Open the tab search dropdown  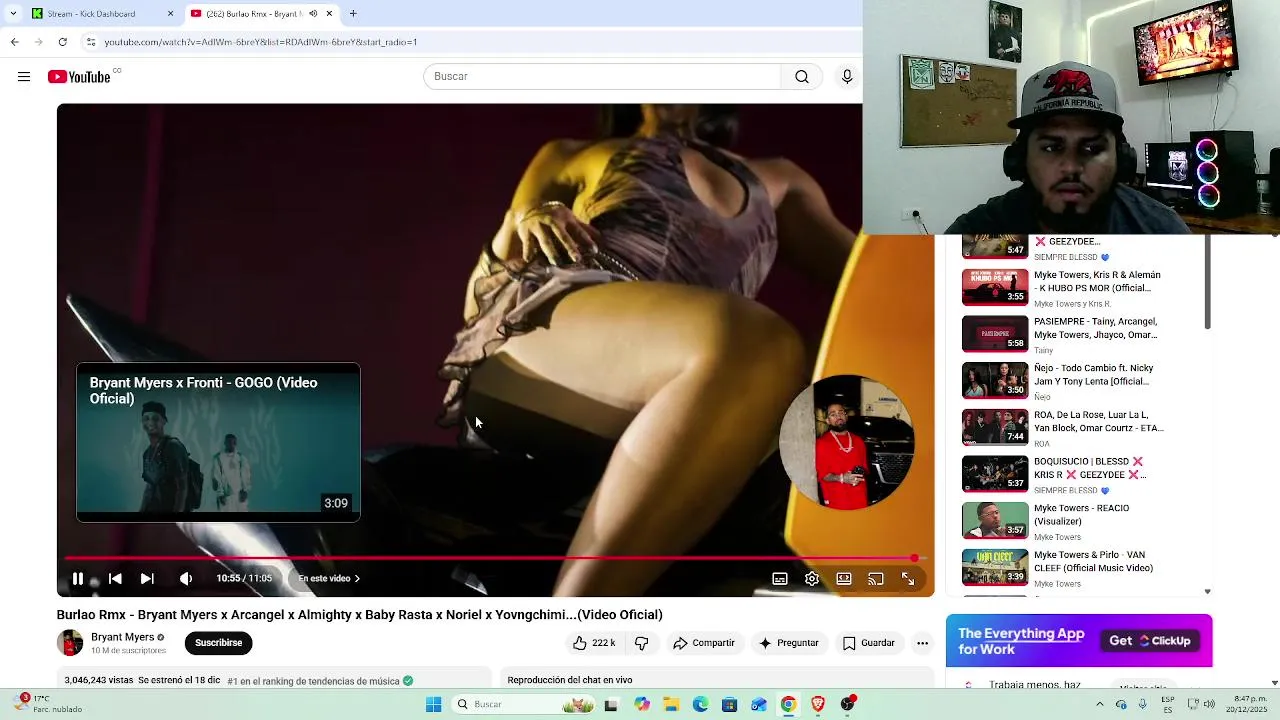[x=13, y=14]
